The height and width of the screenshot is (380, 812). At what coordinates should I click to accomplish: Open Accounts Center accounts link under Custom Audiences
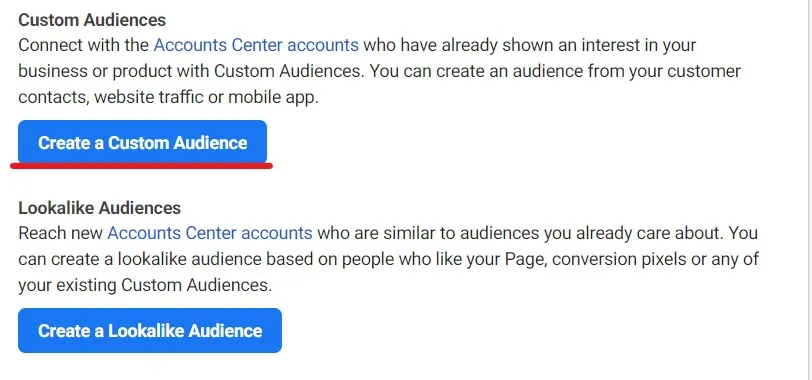[x=256, y=45]
